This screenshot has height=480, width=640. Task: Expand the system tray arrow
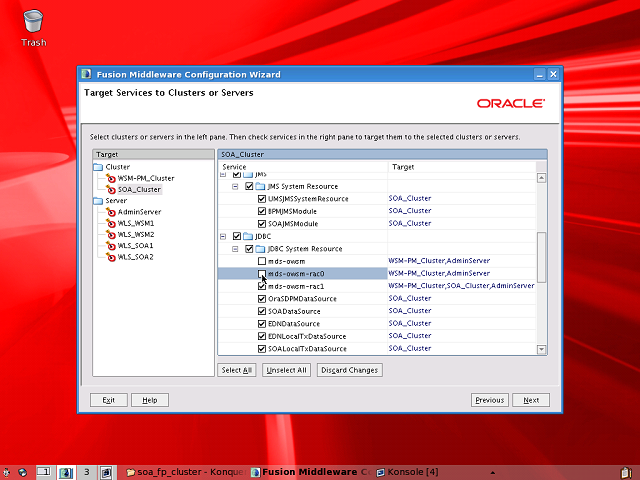(x=493, y=473)
